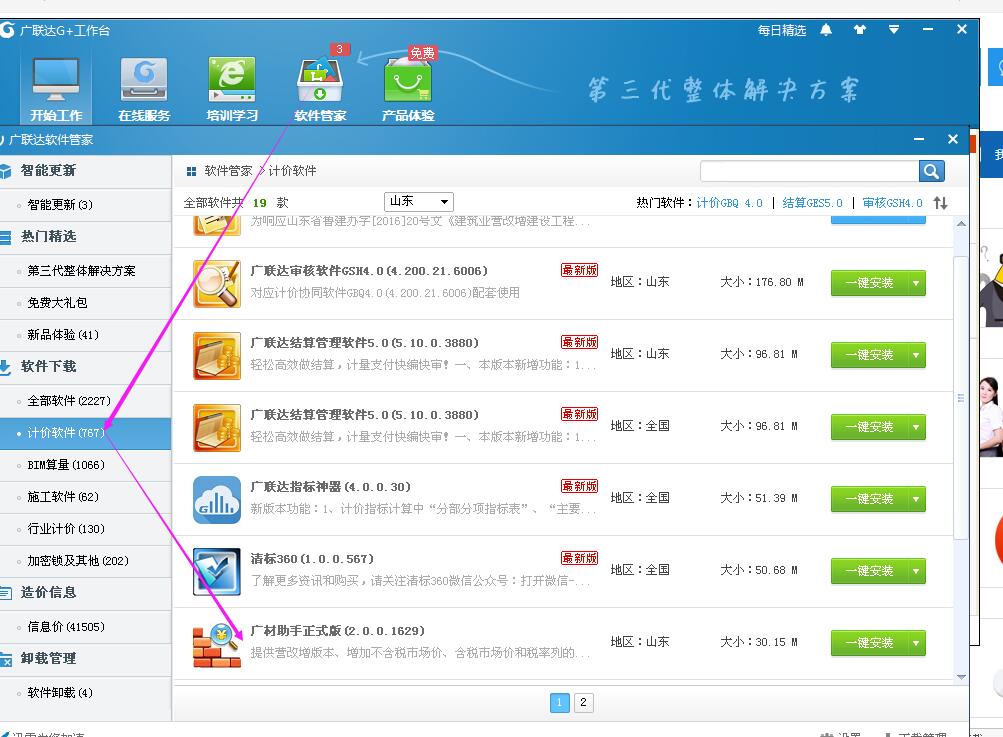Expand install options arrow for 山东 结算管理软件
The width and height of the screenshot is (1003, 737).
click(x=917, y=355)
